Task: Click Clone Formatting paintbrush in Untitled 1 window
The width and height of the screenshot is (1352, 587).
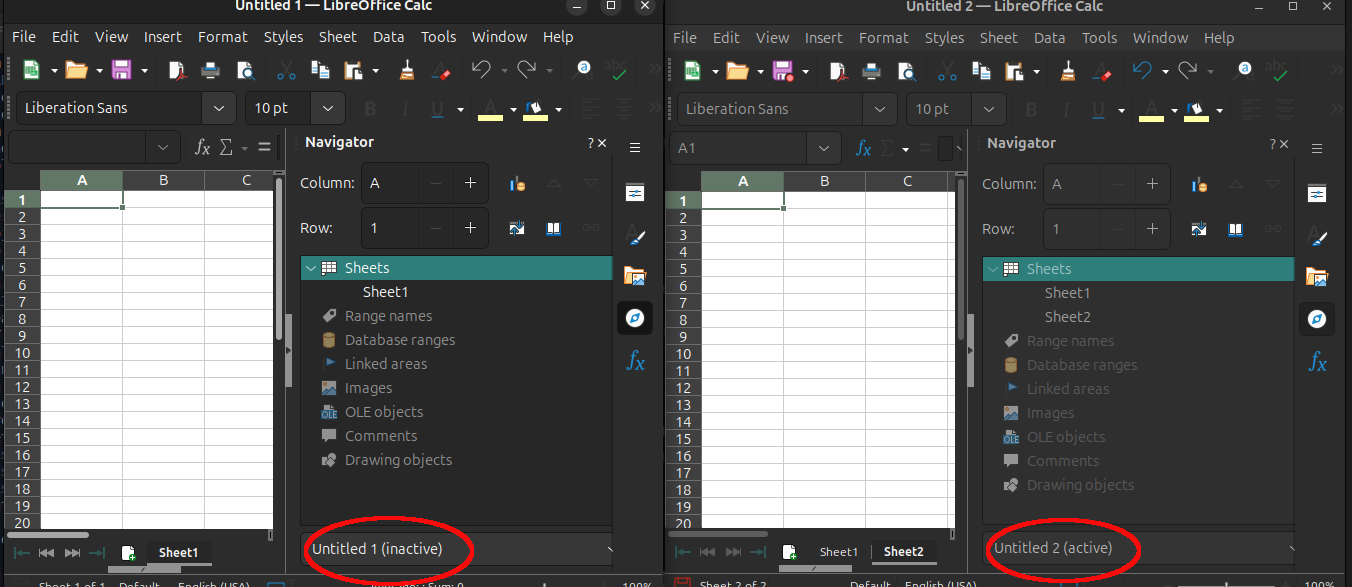Action: point(407,70)
